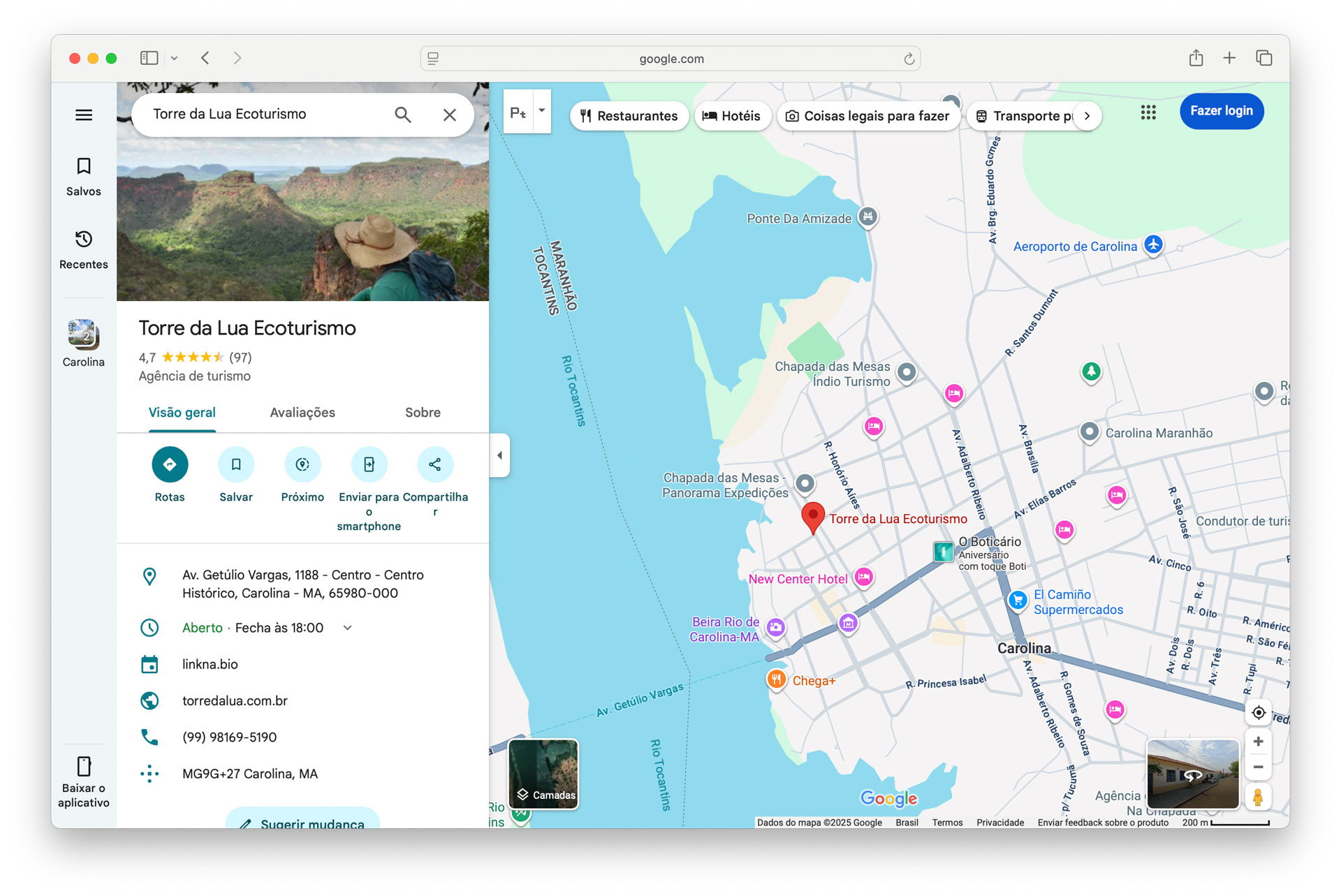Zoom in the map with plus button
This screenshot has width=1341, height=896.
1258,742
